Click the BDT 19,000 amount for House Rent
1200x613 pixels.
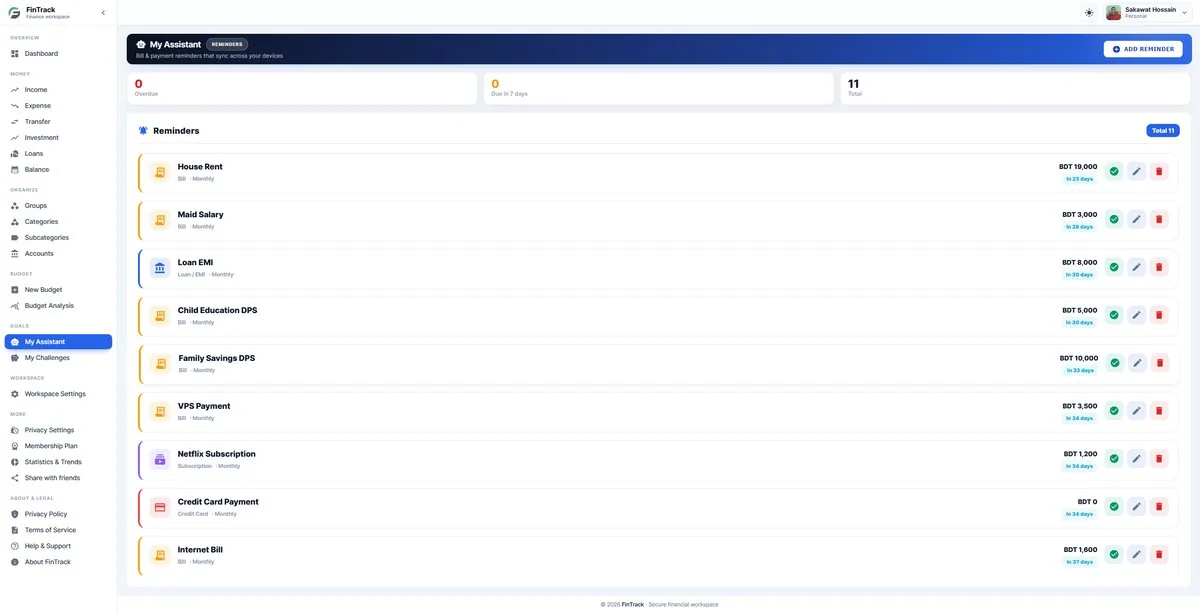[1078, 167]
